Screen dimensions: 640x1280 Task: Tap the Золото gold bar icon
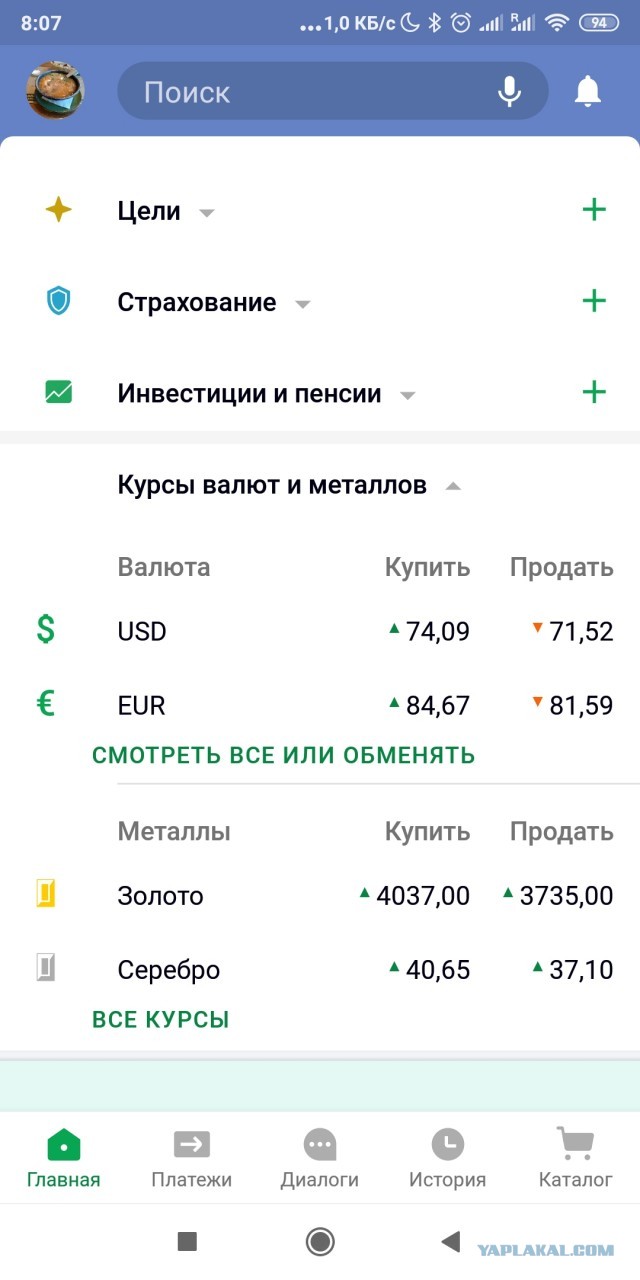click(x=46, y=894)
